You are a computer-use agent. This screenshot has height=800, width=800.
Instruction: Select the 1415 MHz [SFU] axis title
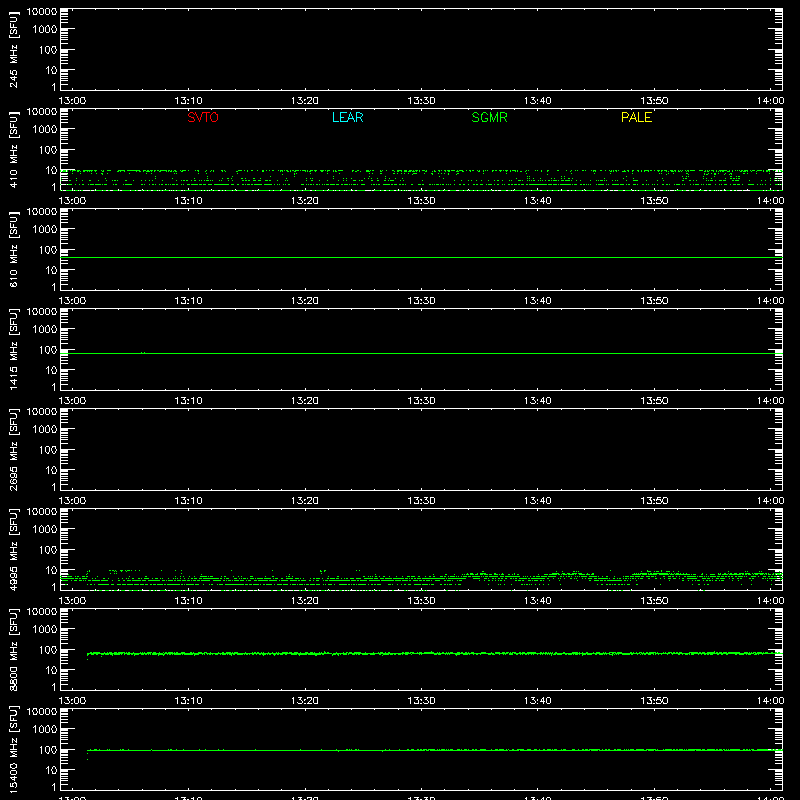click(14, 349)
